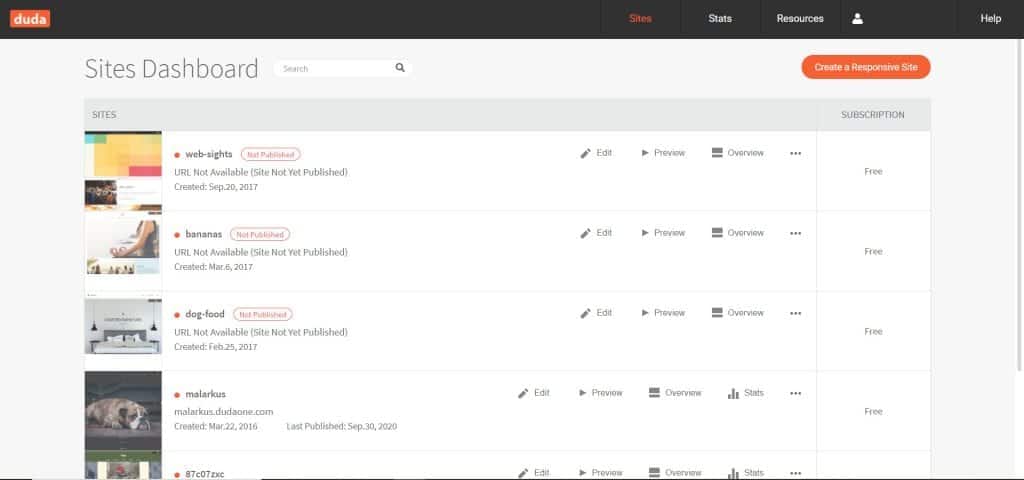
Task: Open the Stats menu item
Action: [720, 19]
